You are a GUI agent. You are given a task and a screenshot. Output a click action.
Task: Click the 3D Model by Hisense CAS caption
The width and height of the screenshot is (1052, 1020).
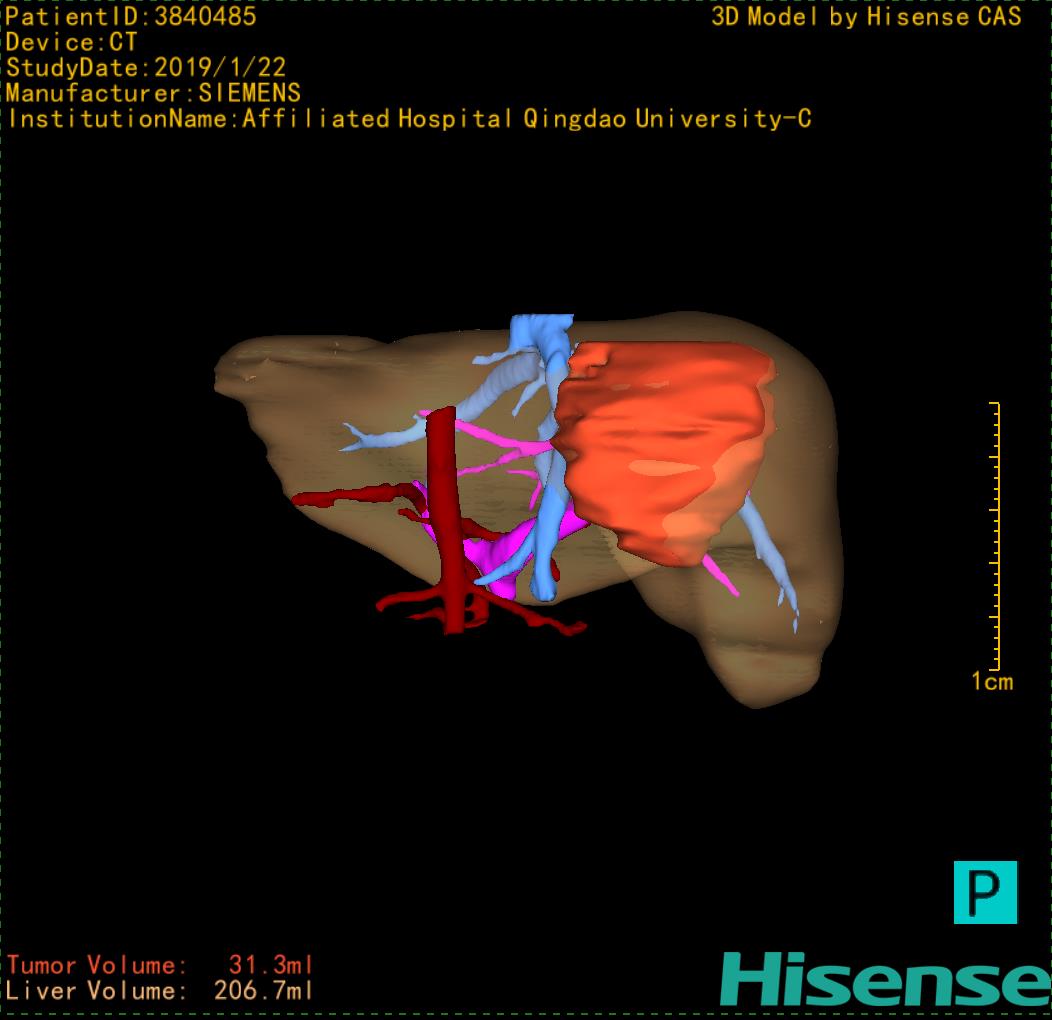point(866,16)
